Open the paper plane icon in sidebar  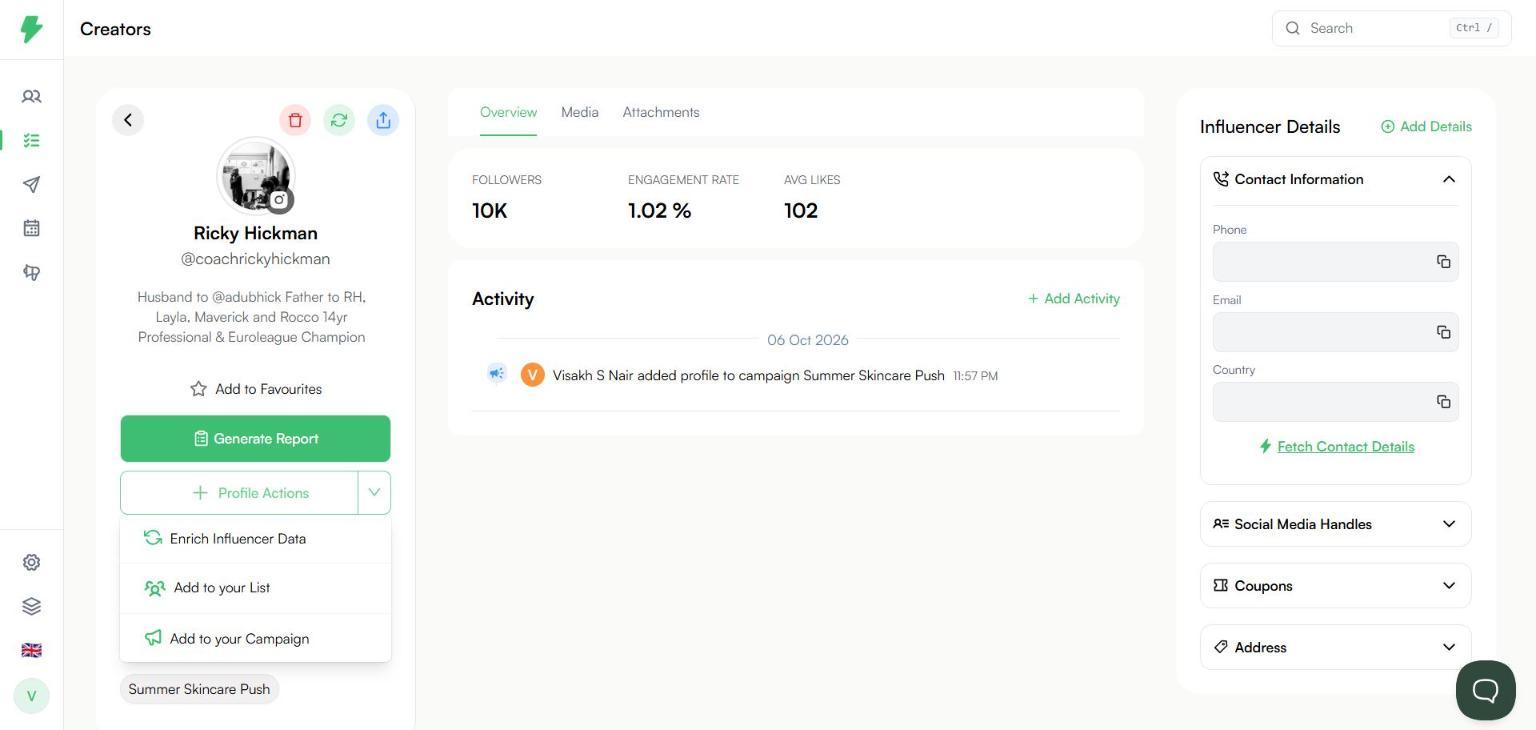click(31, 185)
